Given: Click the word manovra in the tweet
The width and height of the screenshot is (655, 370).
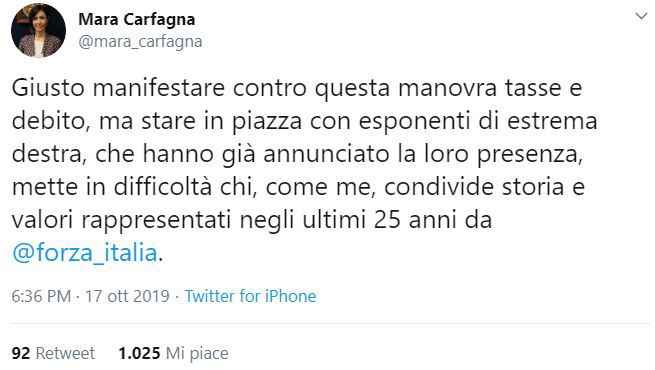Looking at the screenshot, I should pos(447,88).
